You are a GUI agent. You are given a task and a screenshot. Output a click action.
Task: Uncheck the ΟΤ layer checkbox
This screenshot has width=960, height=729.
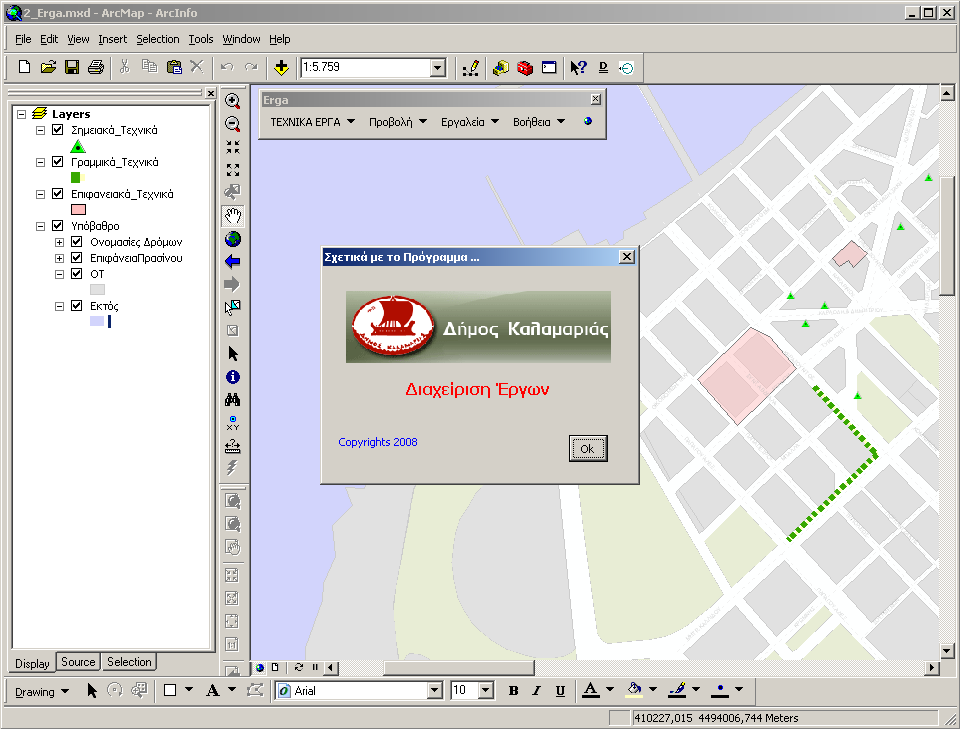(77, 273)
